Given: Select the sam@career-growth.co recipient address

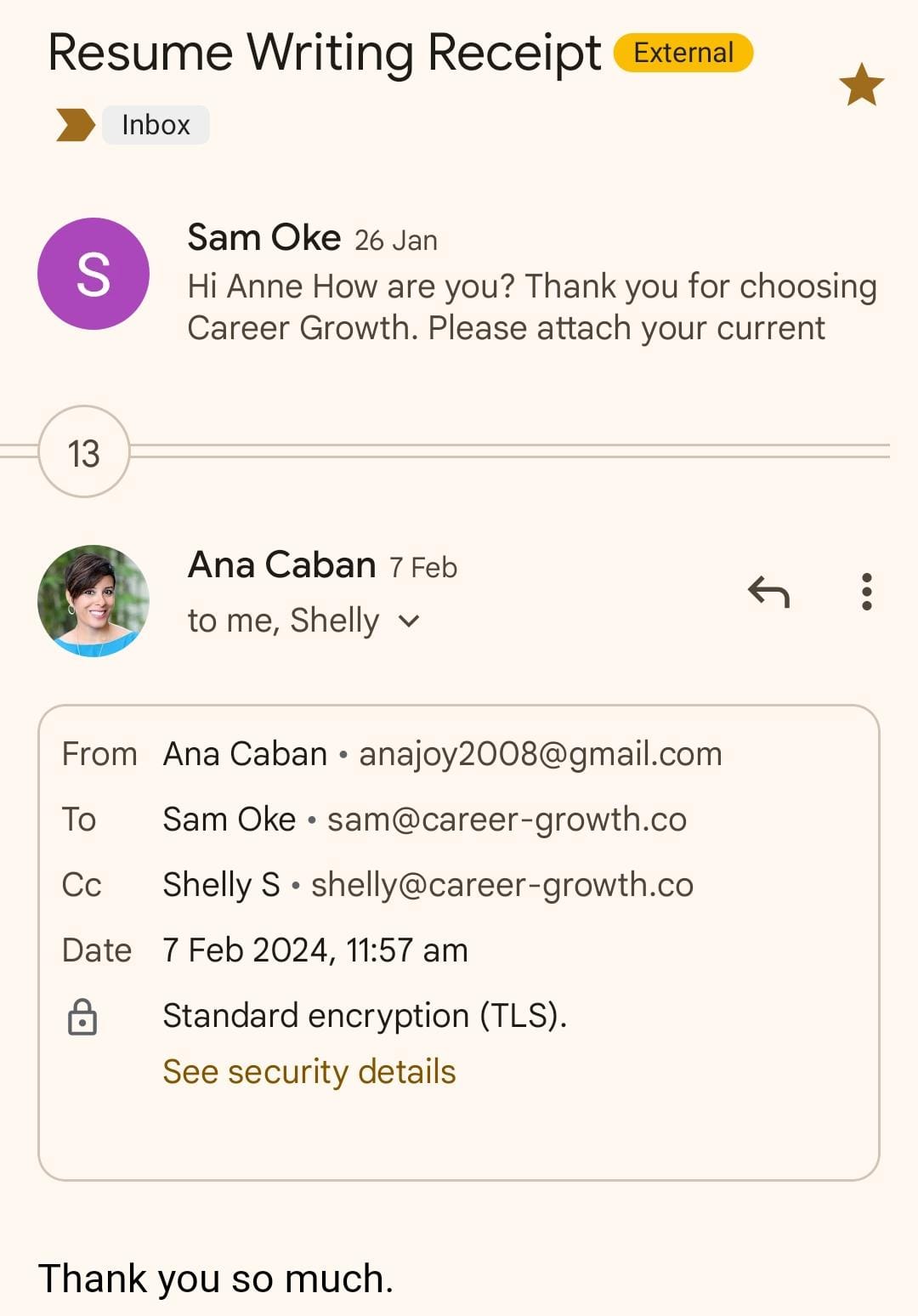Looking at the screenshot, I should [507, 820].
